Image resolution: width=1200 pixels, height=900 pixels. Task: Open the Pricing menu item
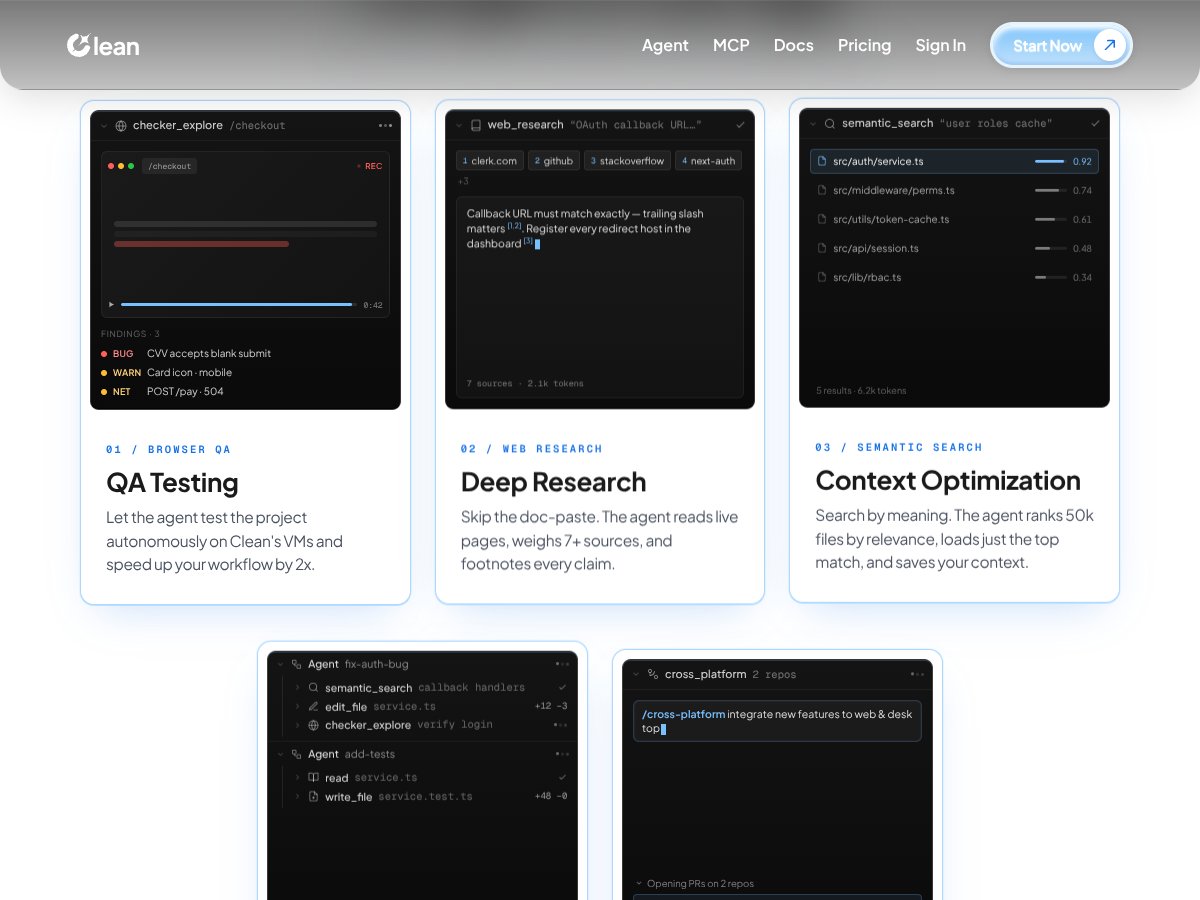tap(864, 45)
